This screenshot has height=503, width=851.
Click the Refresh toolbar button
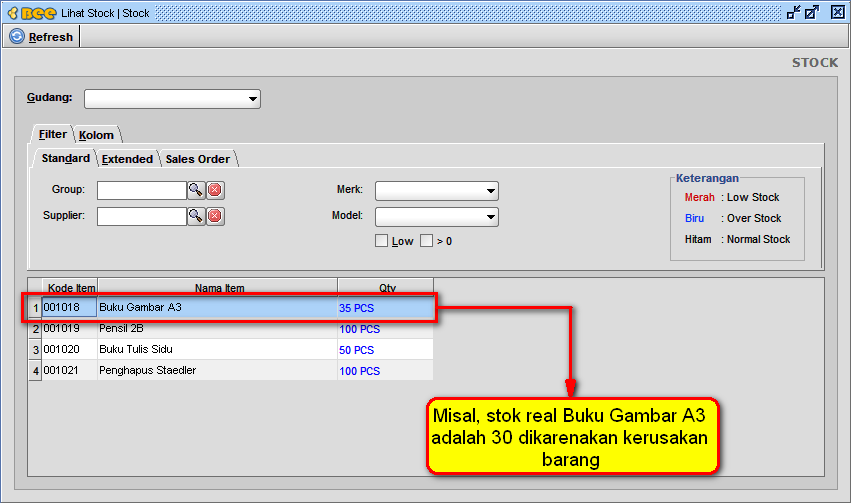(x=42, y=37)
